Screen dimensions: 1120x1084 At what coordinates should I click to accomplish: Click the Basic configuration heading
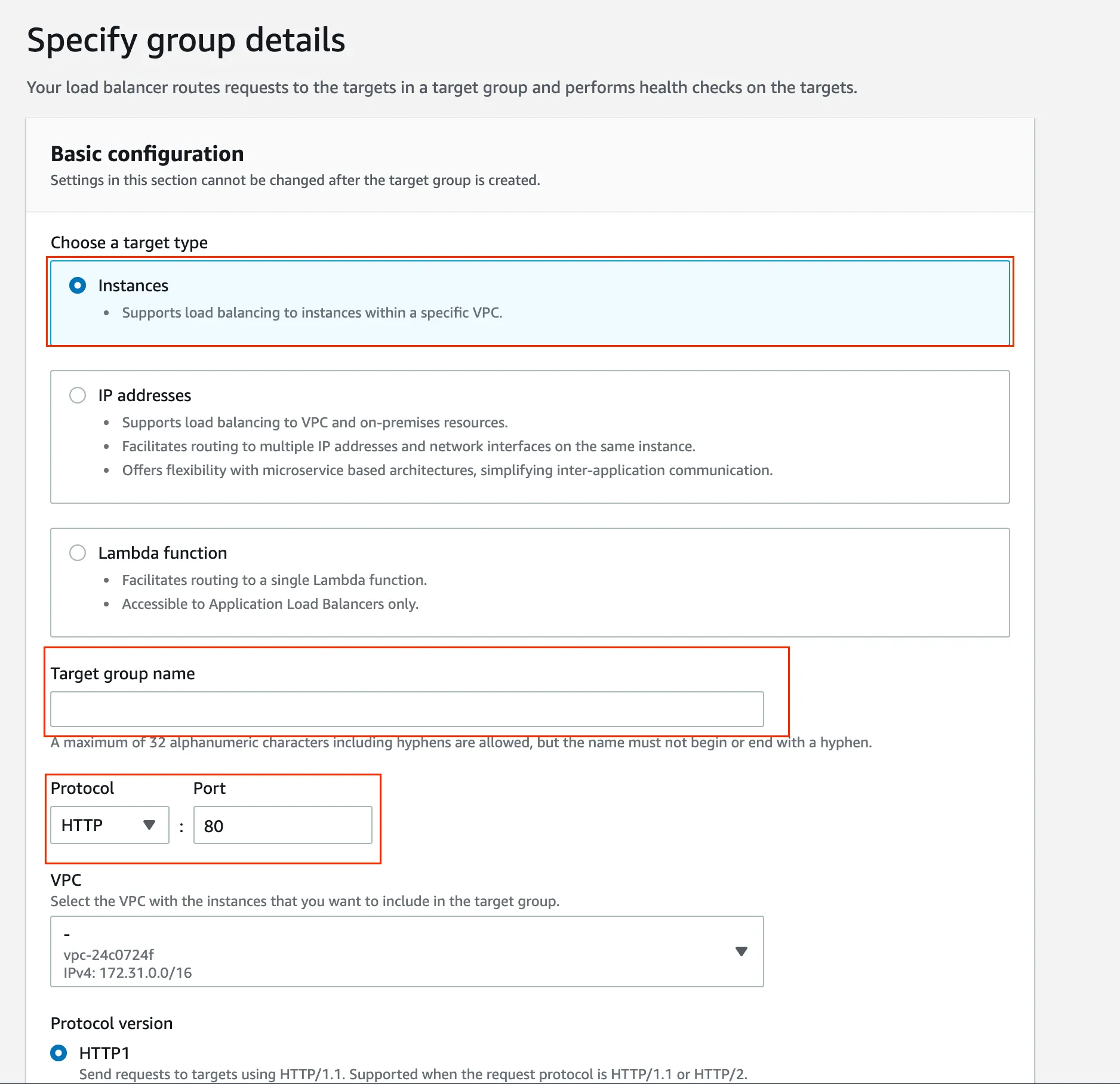pos(147,154)
